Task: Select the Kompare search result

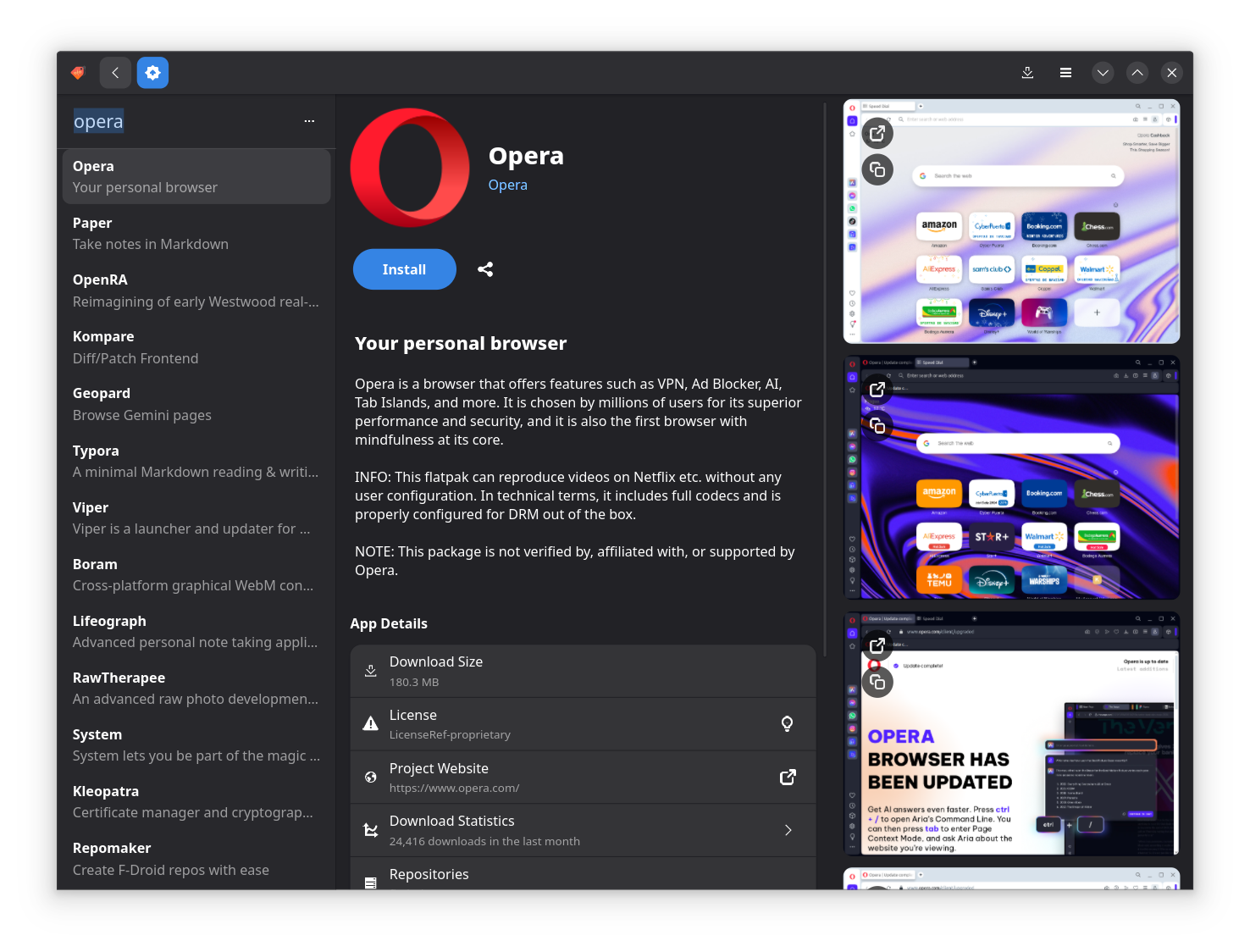Action: [x=196, y=347]
